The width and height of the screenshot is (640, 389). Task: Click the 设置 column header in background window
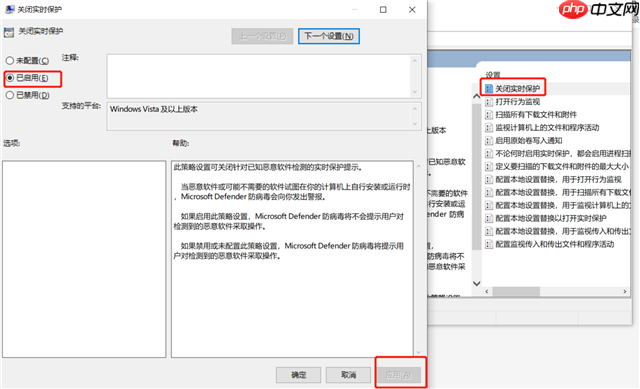(493, 75)
